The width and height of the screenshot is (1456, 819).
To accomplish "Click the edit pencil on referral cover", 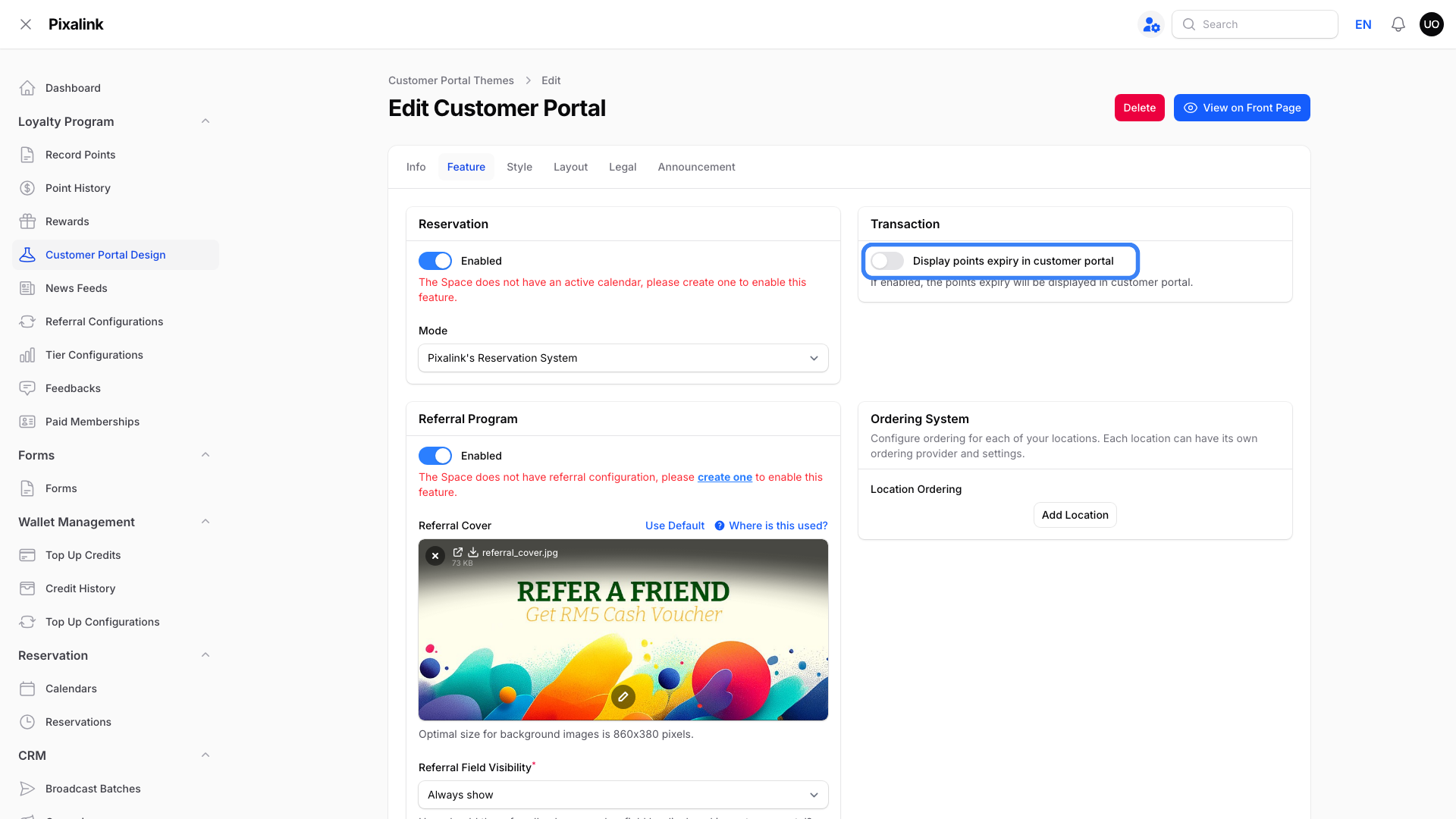I will point(623,696).
